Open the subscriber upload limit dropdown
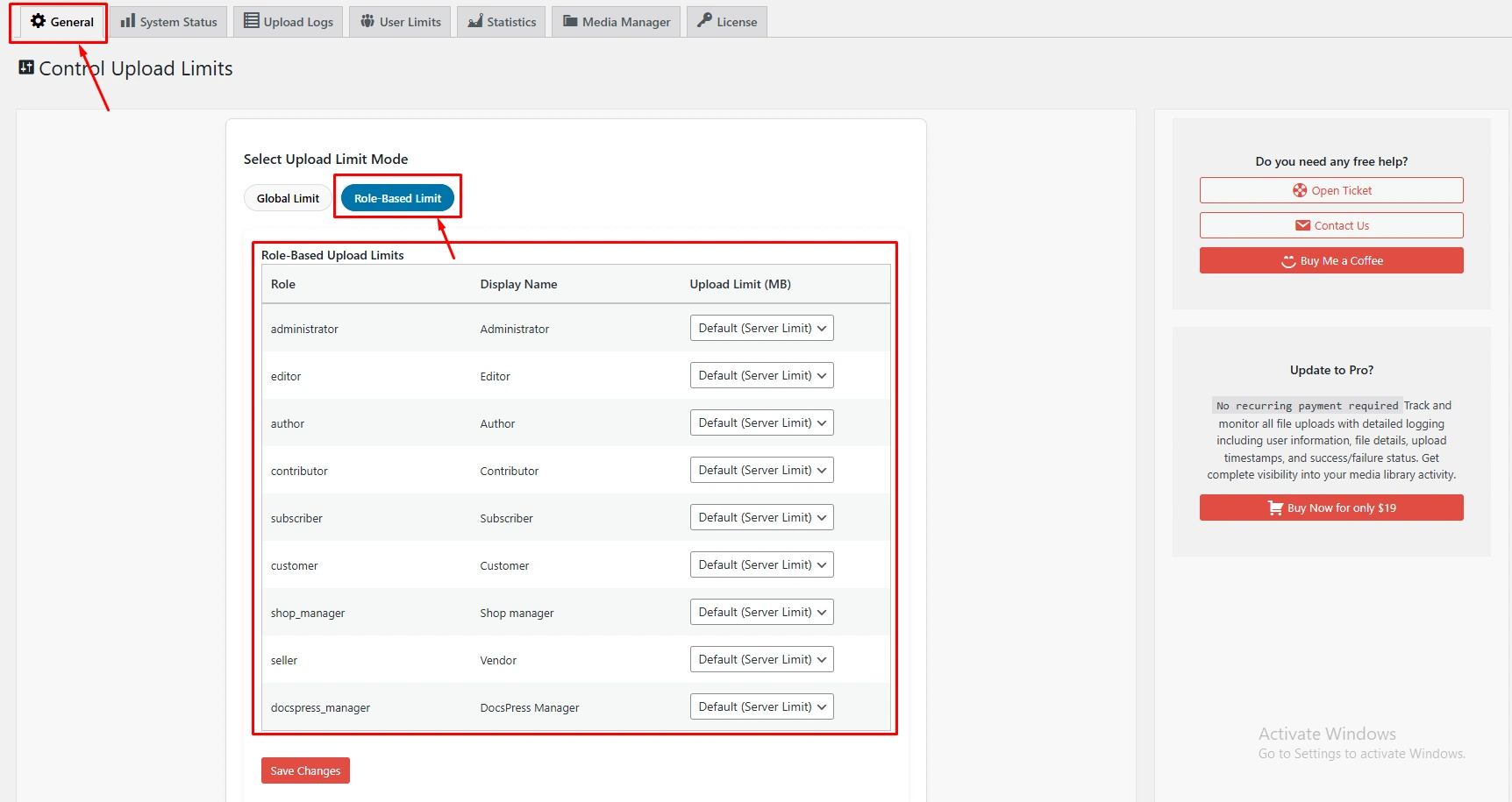The height and width of the screenshot is (802, 1512). click(x=761, y=517)
